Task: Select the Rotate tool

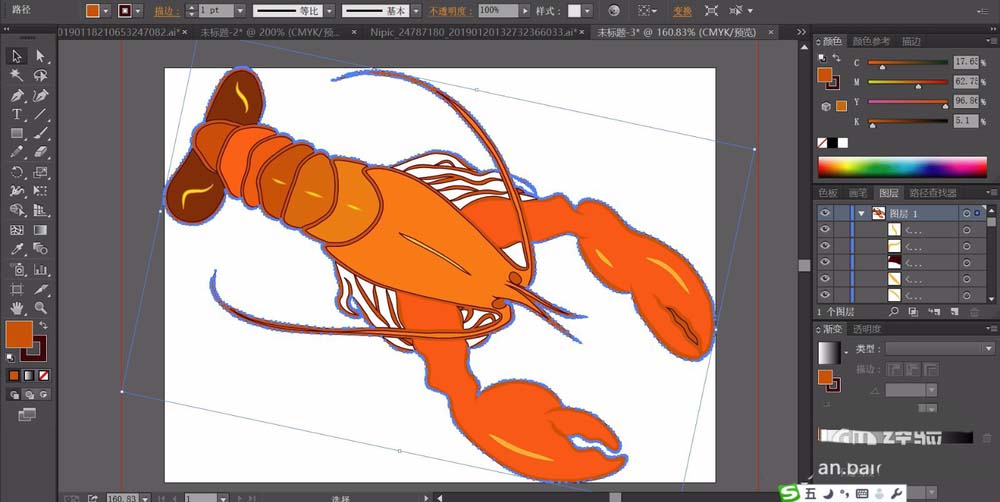Action: pos(17,172)
